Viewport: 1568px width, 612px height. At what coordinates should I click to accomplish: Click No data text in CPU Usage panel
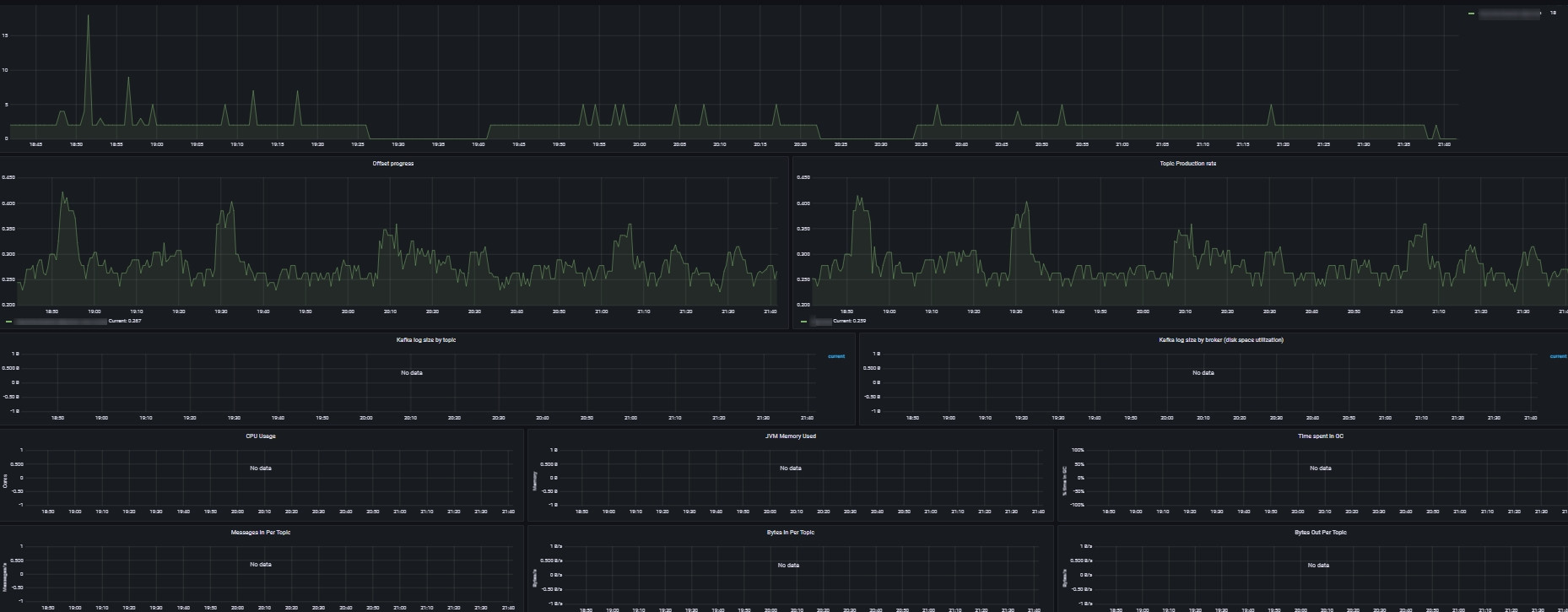point(261,468)
